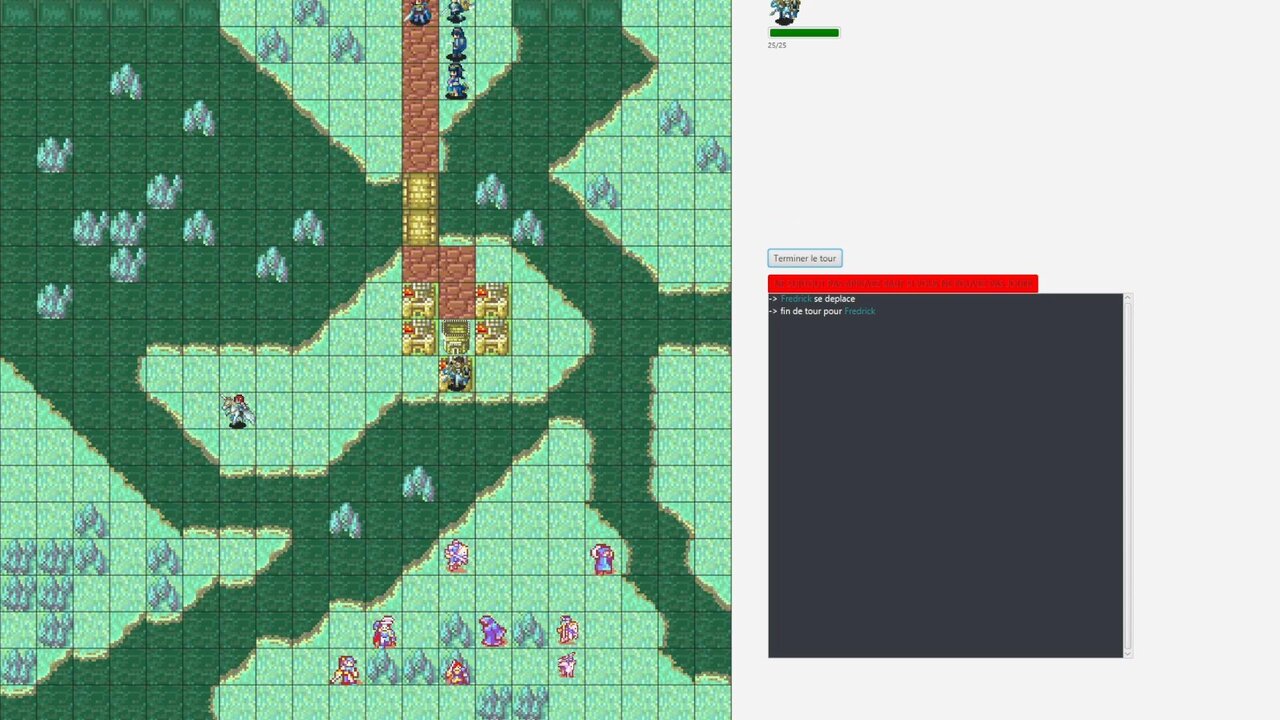Click the Terminer le tour button
Screen dimensions: 1280x720
pos(805,258)
